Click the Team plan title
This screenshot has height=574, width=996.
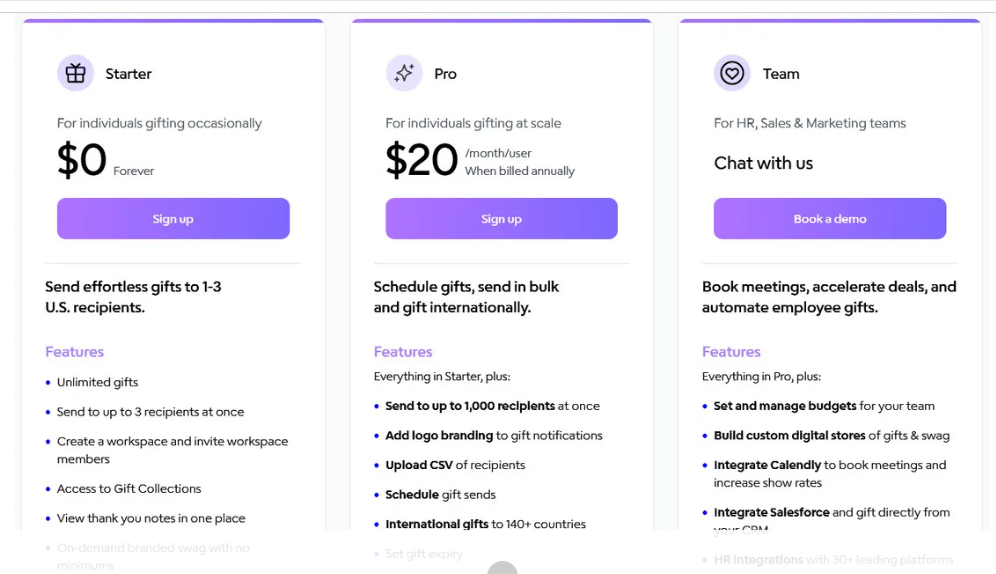coord(780,74)
